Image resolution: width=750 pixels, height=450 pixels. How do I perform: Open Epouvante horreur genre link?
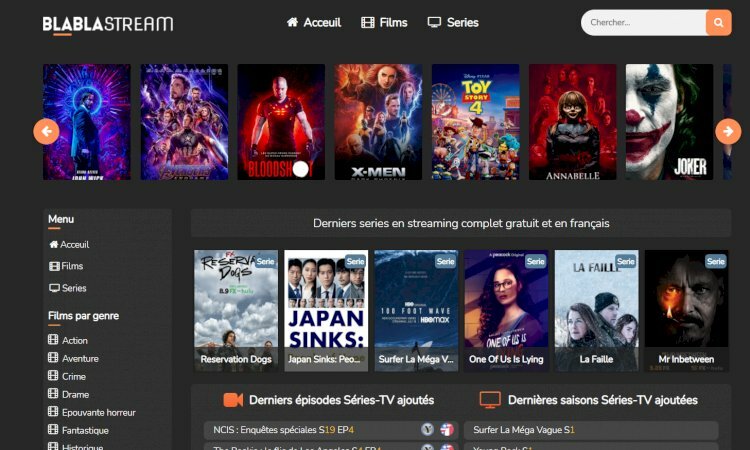click(x=98, y=412)
